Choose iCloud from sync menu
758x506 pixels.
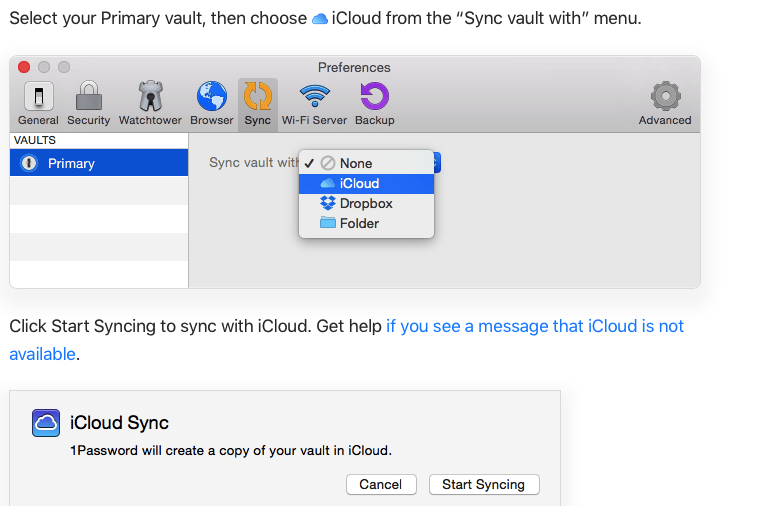tap(366, 184)
